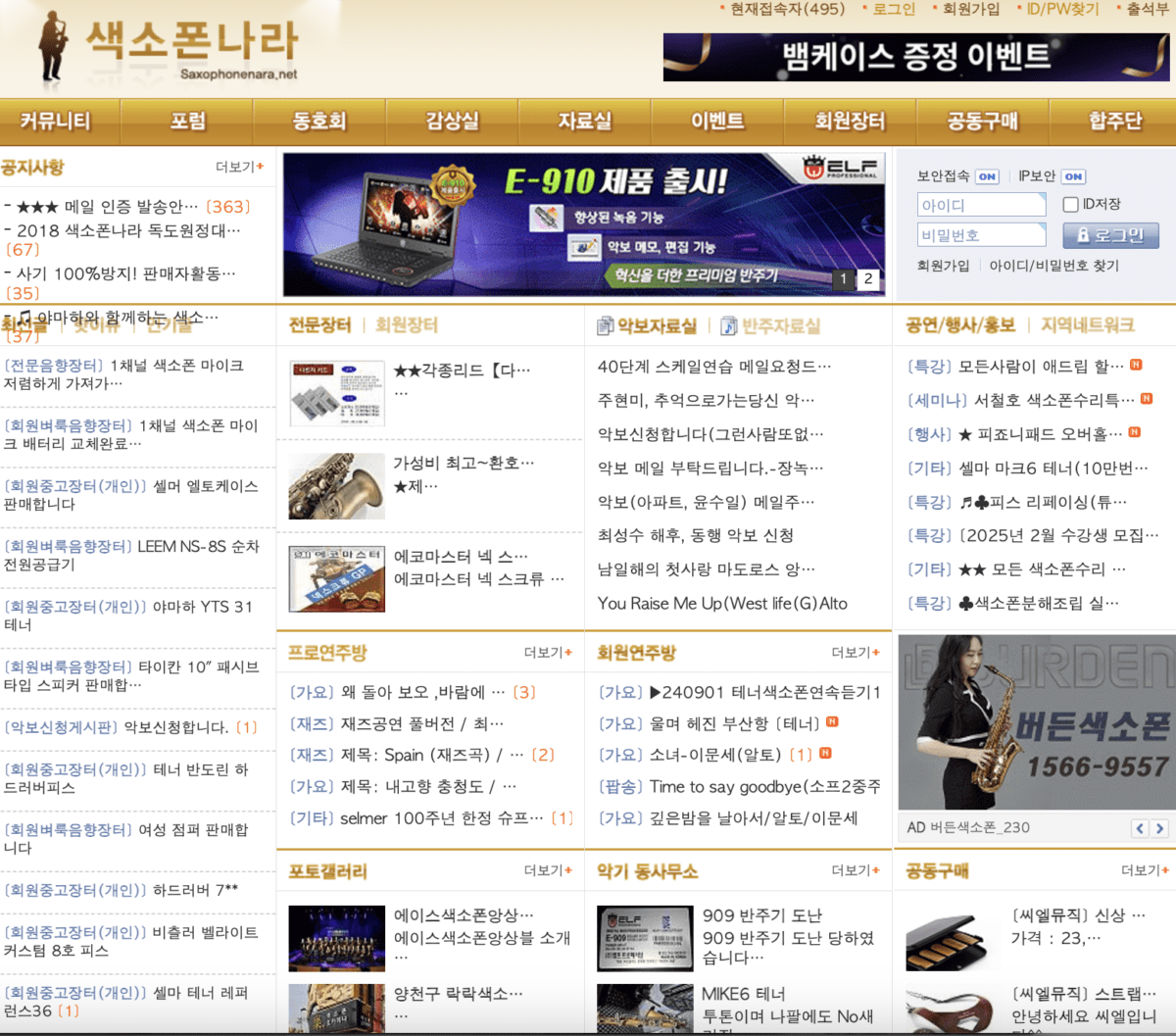This screenshot has height=1036, width=1176.
Task: Switch to 반주자료실 tab
Action: 781,326
